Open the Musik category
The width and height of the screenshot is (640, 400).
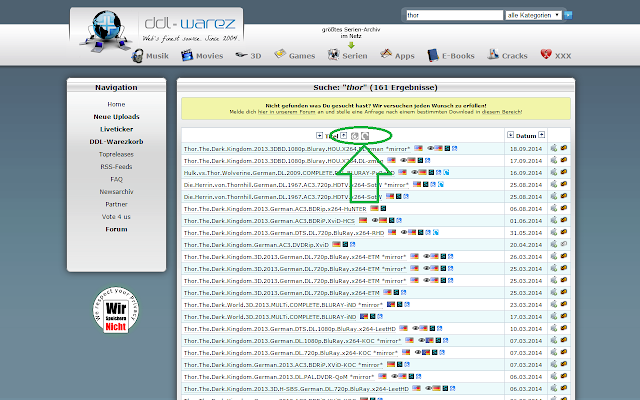coord(150,56)
